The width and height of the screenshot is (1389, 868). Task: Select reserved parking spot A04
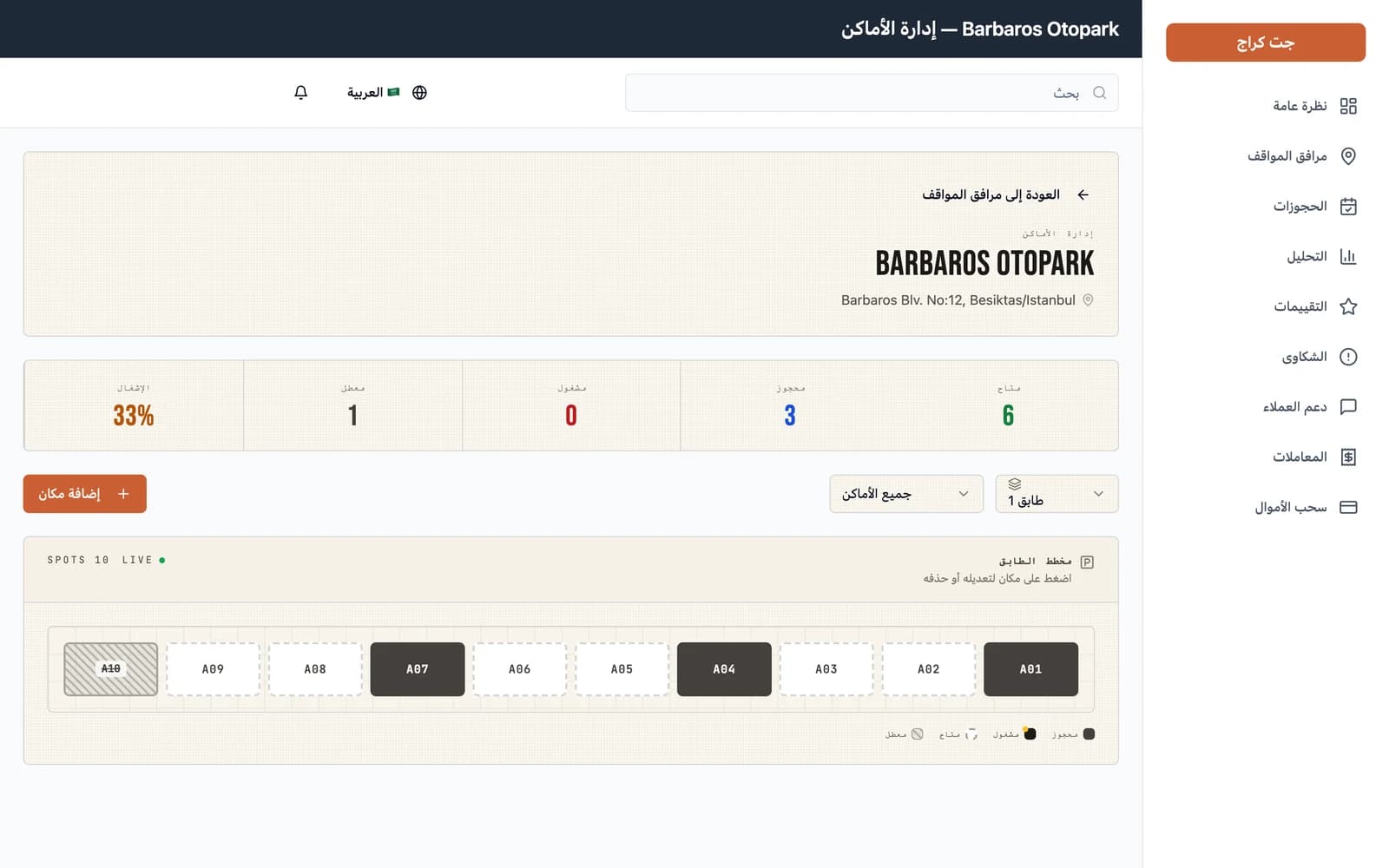[x=724, y=669]
